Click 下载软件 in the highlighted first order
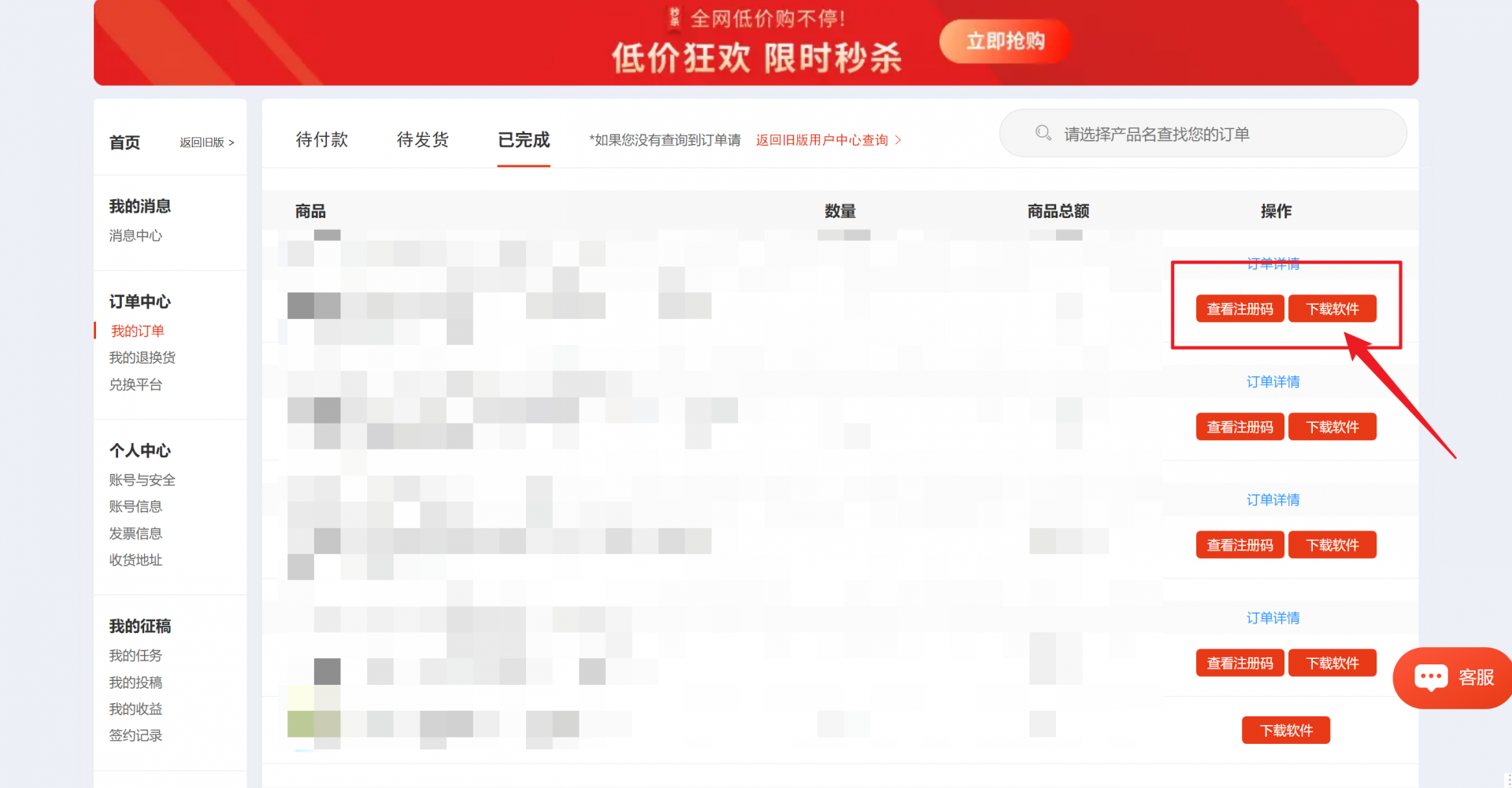This screenshot has height=788, width=1512. (x=1332, y=309)
